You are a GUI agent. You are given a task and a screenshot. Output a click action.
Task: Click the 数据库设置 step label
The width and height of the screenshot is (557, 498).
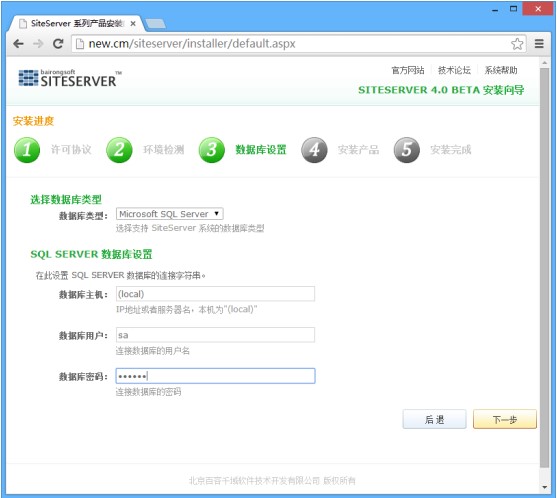260,150
